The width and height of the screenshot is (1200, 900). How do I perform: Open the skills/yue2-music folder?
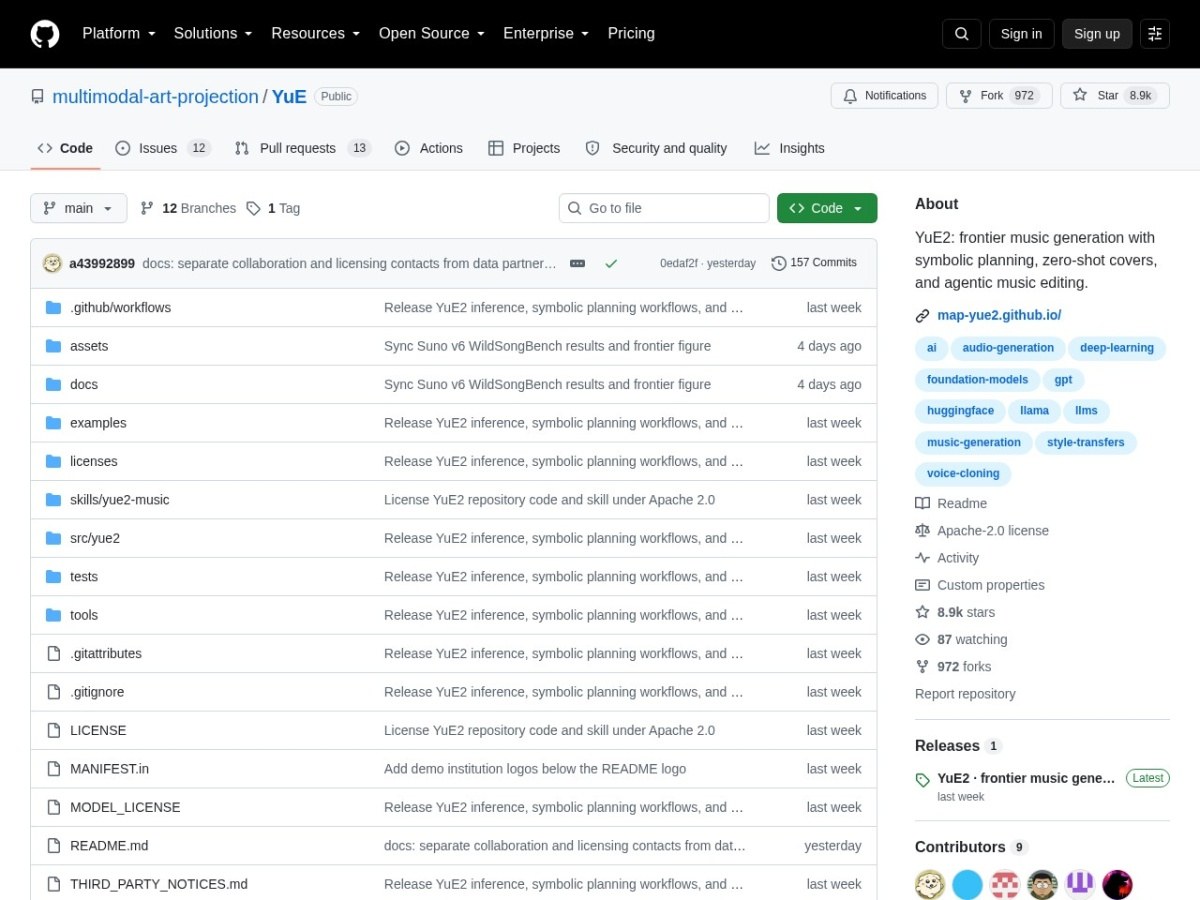120,500
